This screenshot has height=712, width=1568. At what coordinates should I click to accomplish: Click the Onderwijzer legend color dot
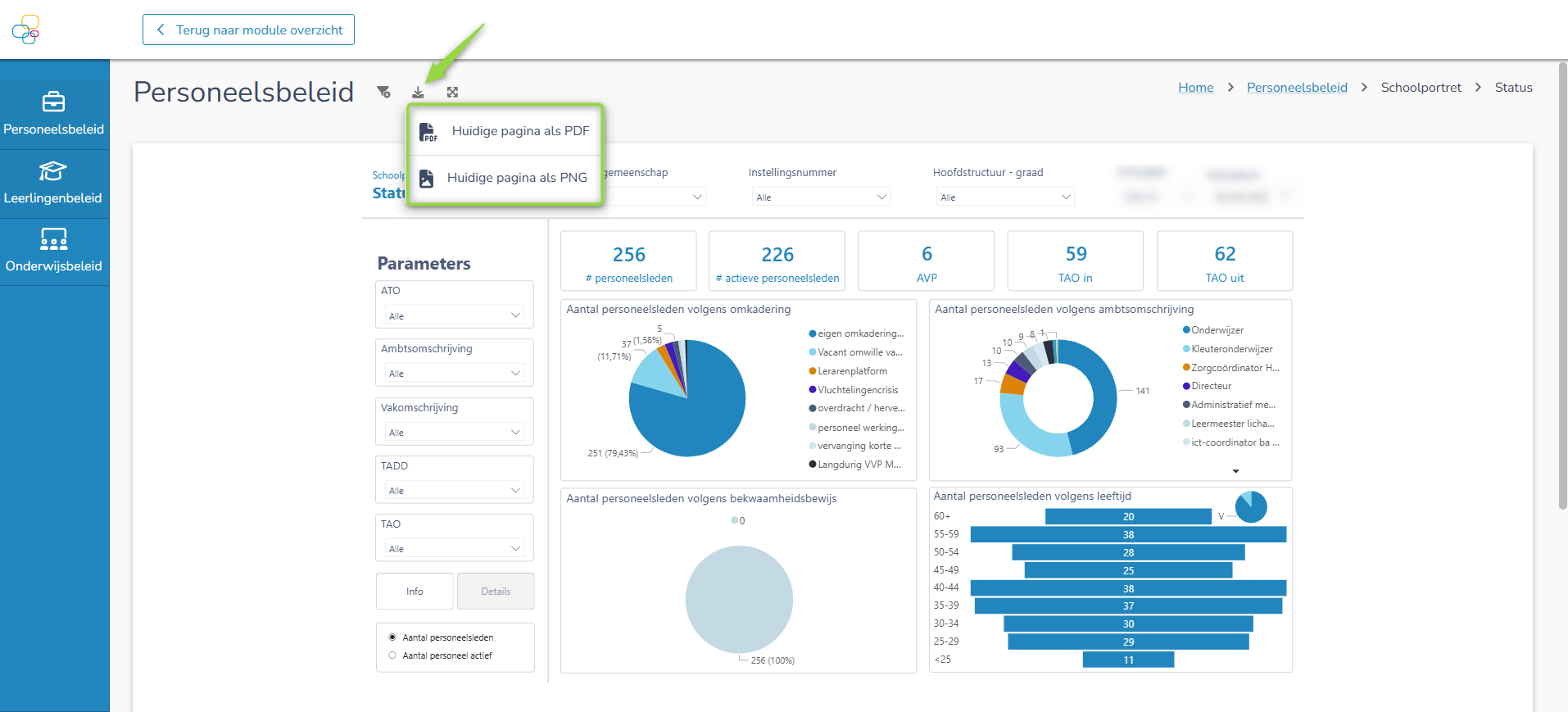click(1186, 330)
